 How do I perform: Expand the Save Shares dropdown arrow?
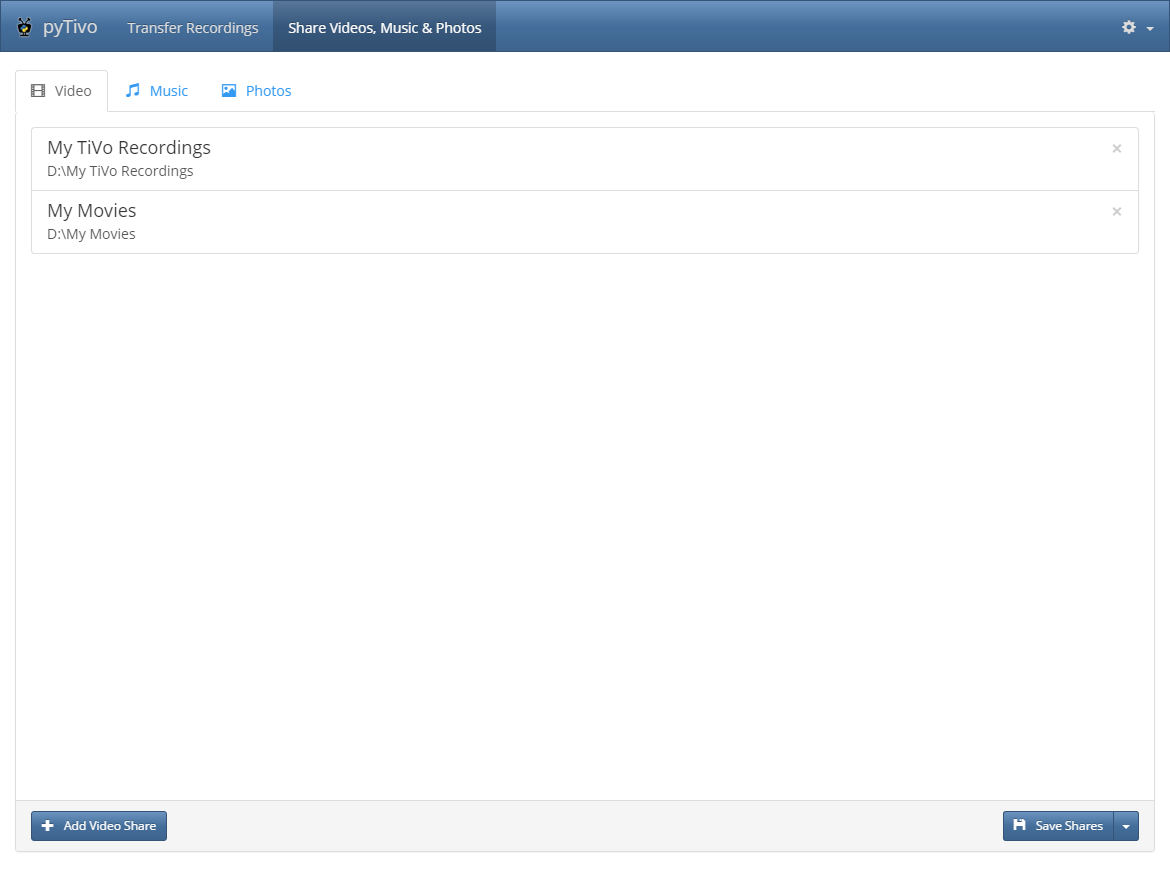[1126, 826]
